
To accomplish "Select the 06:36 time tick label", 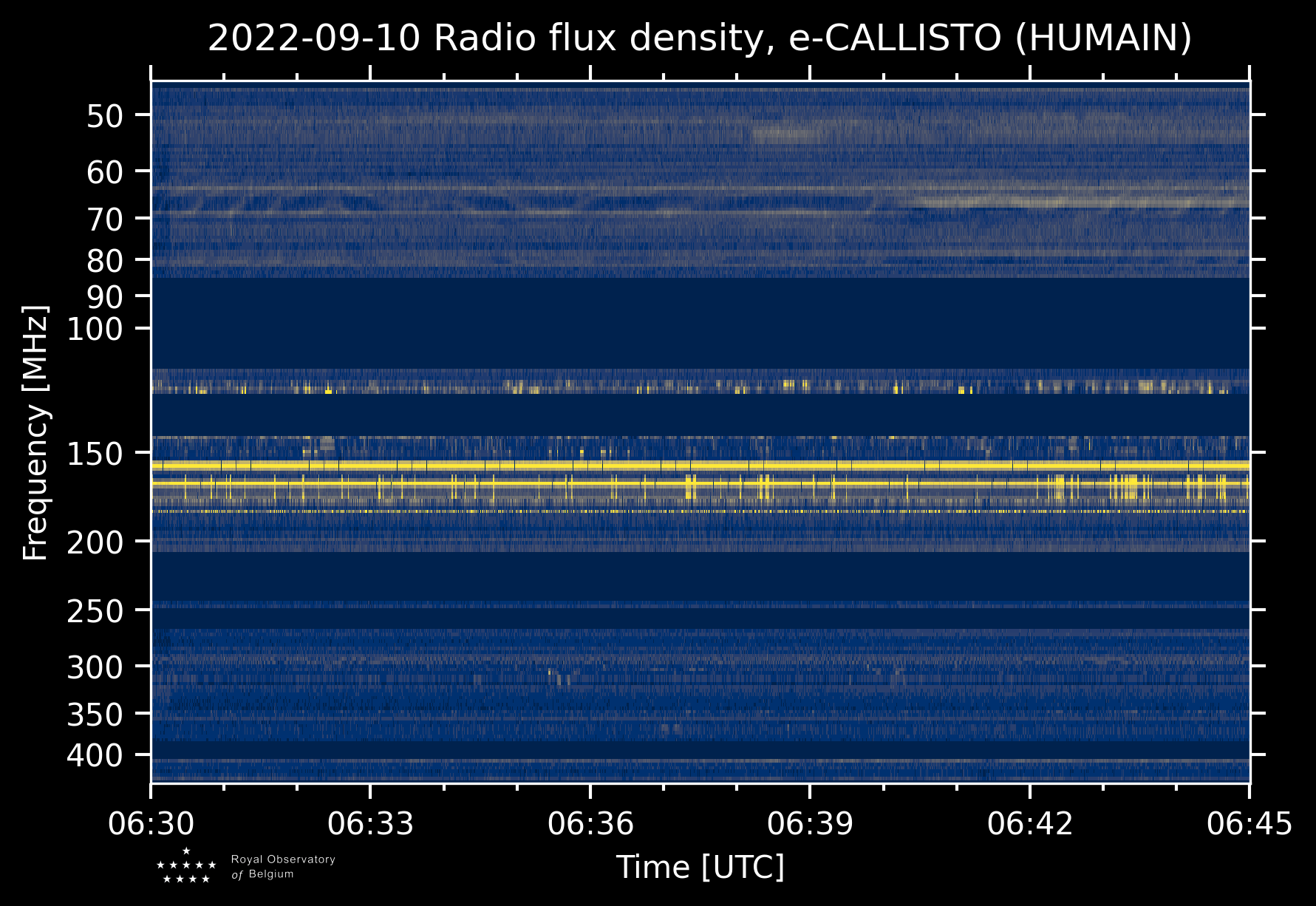I will 590,823.
